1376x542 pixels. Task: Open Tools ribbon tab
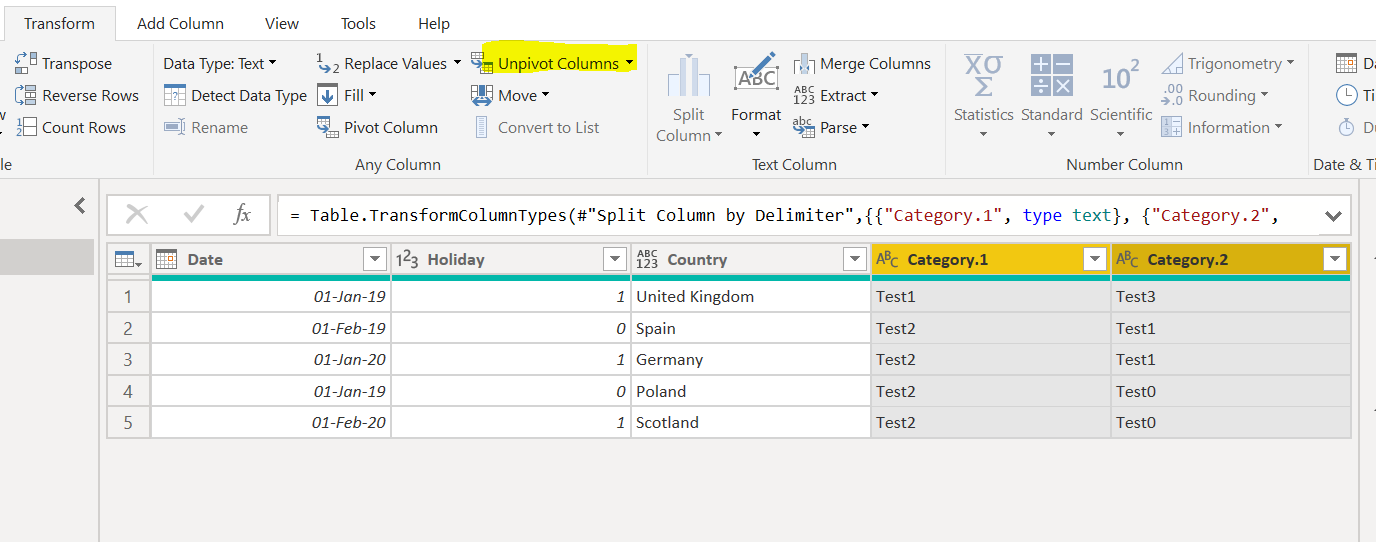point(358,23)
